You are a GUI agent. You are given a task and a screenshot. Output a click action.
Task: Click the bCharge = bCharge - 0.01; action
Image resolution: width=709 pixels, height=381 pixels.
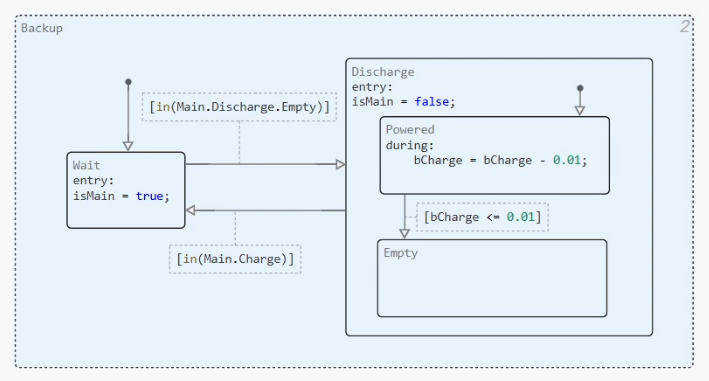pos(500,160)
